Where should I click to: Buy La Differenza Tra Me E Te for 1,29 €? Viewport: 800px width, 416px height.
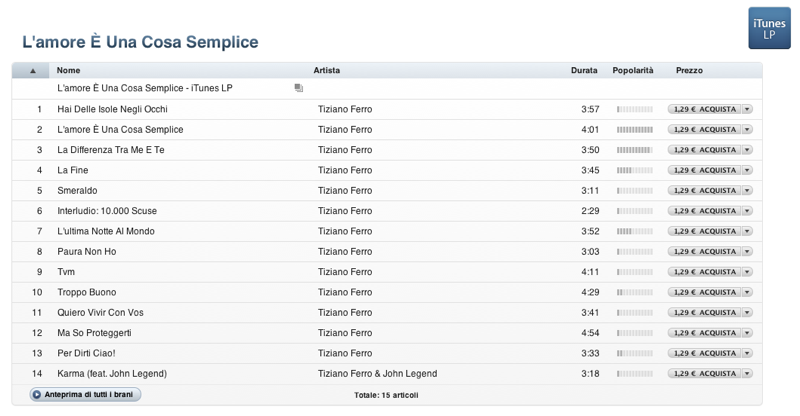pos(704,150)
